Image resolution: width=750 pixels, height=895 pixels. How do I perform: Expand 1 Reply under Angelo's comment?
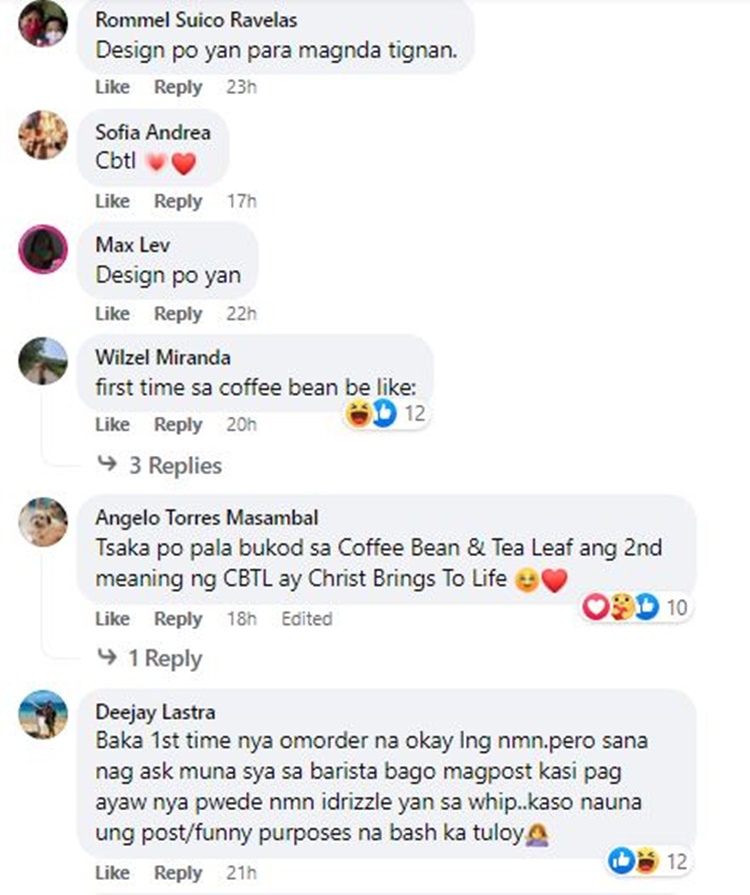[150, 658]
